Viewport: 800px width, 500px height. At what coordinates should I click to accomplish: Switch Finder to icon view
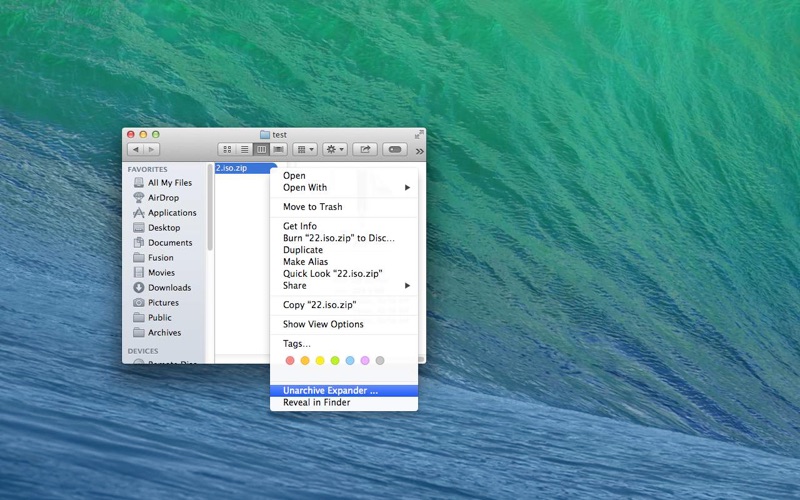pyautogui.click(x=227, y=149)
